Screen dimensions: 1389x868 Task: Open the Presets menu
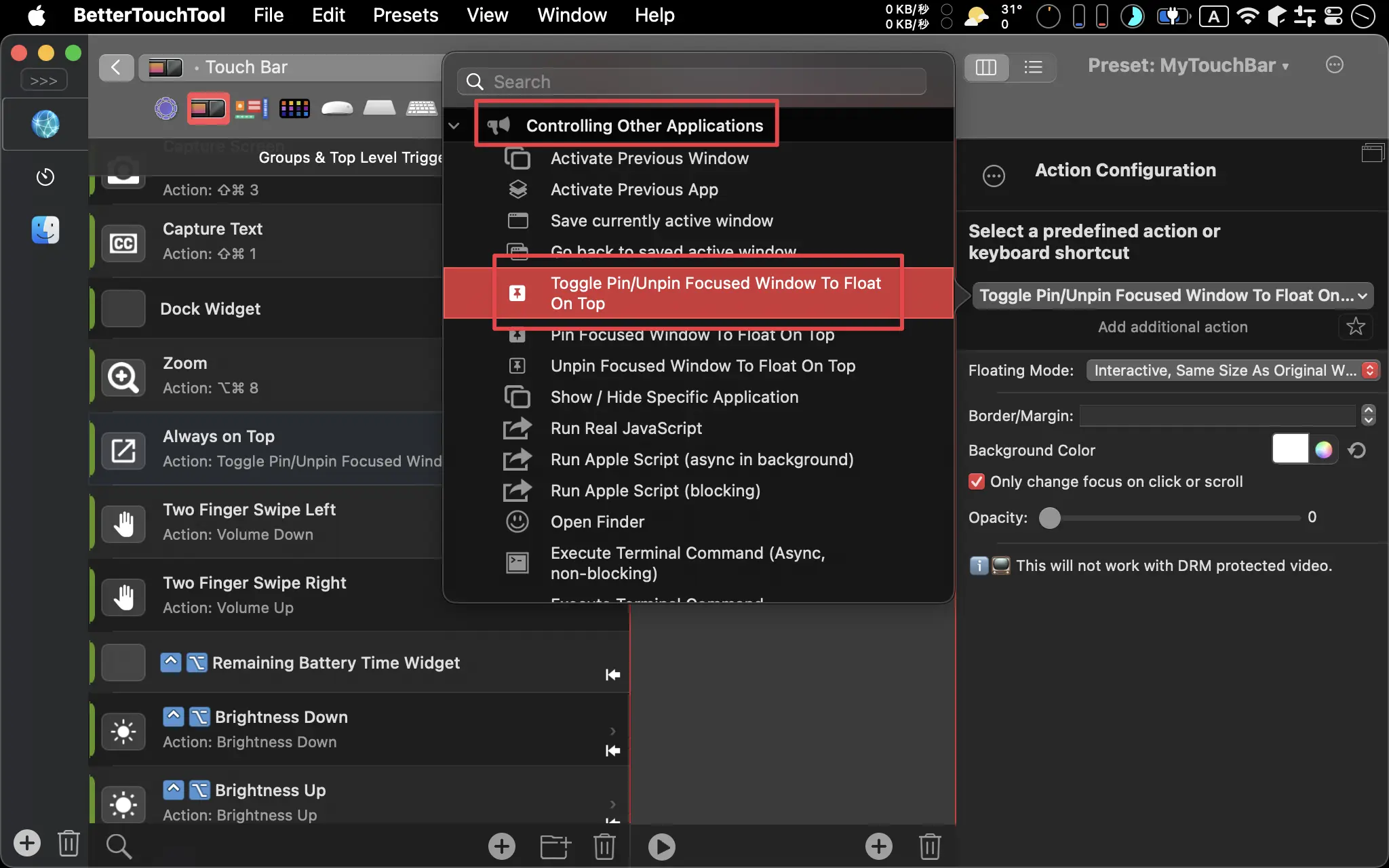[x=406, y=15]
